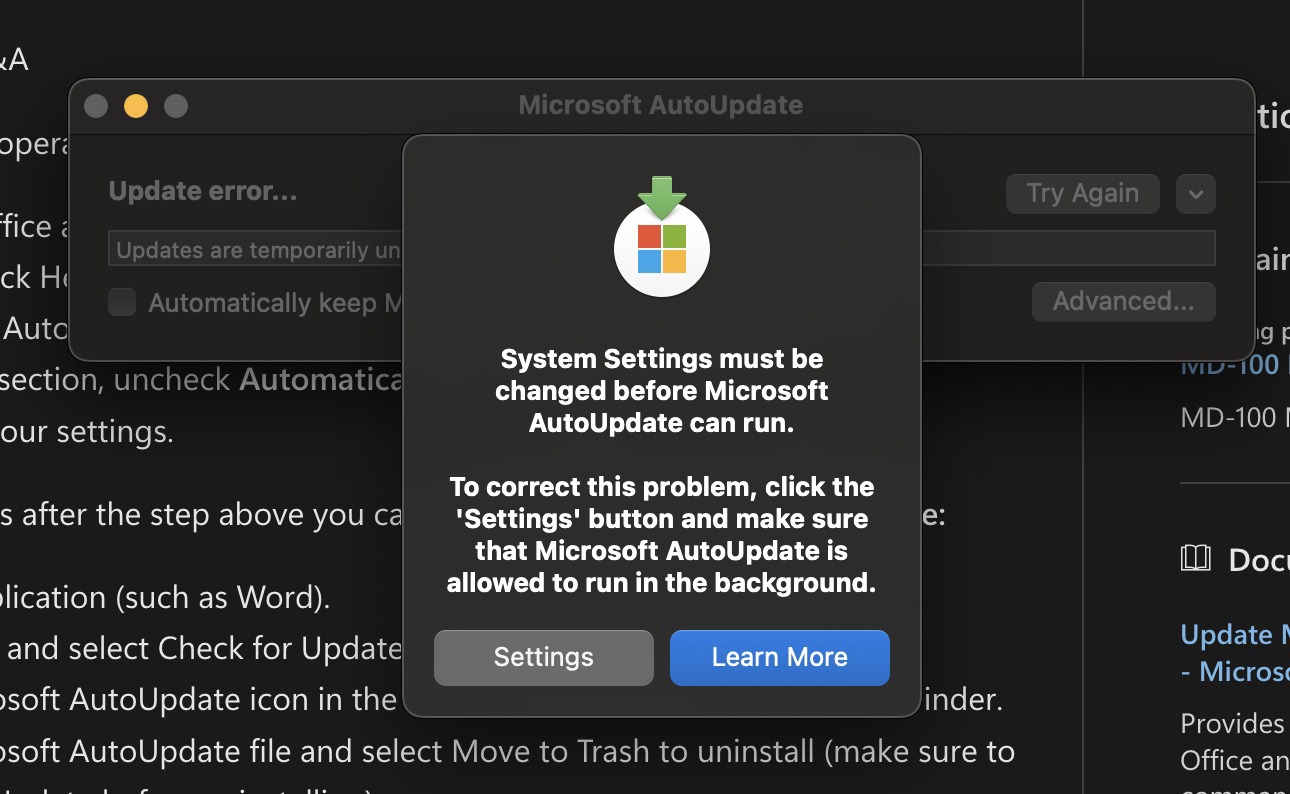This screenshot has width=1290, height=794.
Task: Open Advanced... options
Action: point(1123,301)
